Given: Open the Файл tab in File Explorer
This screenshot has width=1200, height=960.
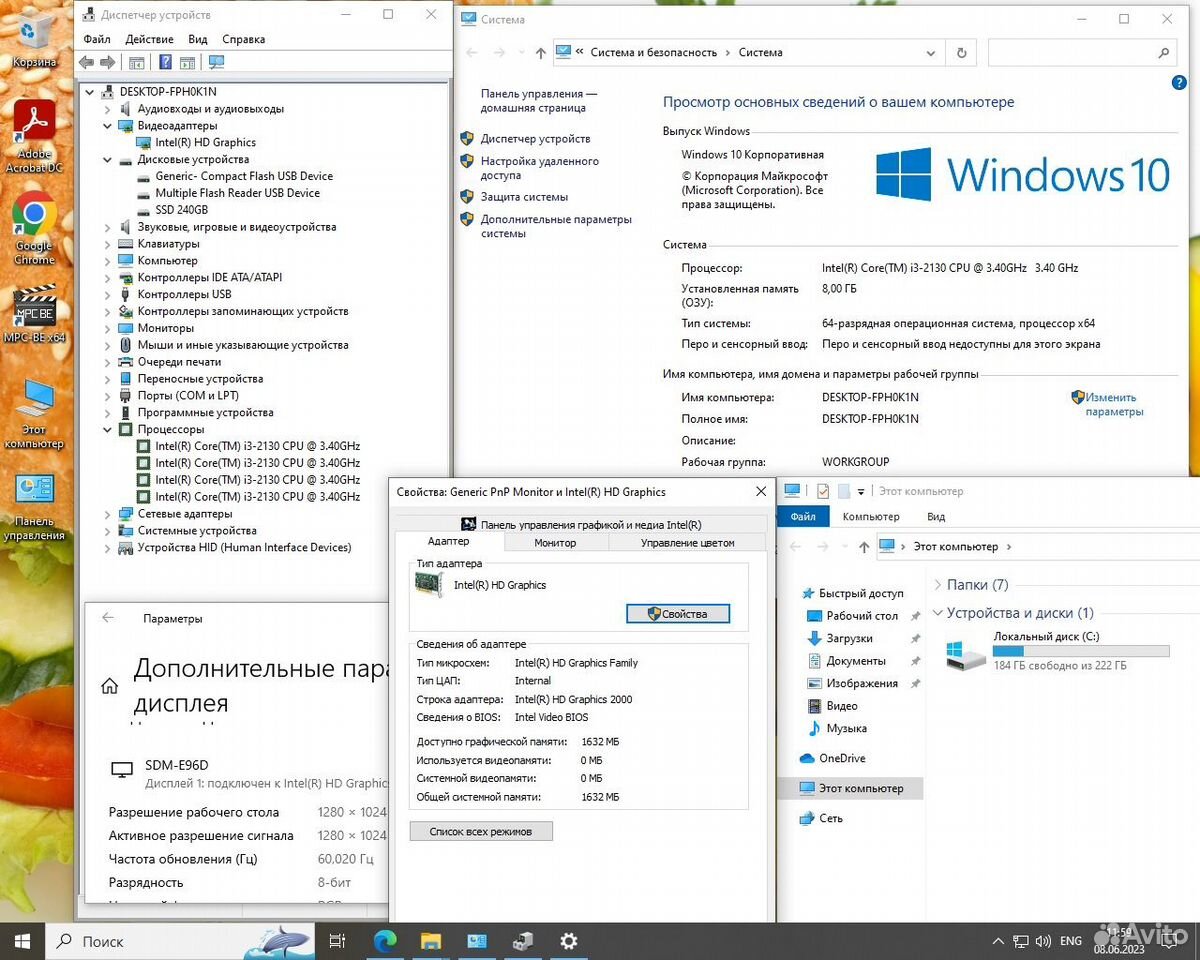Looking at the screenshot, I should 803,517.
